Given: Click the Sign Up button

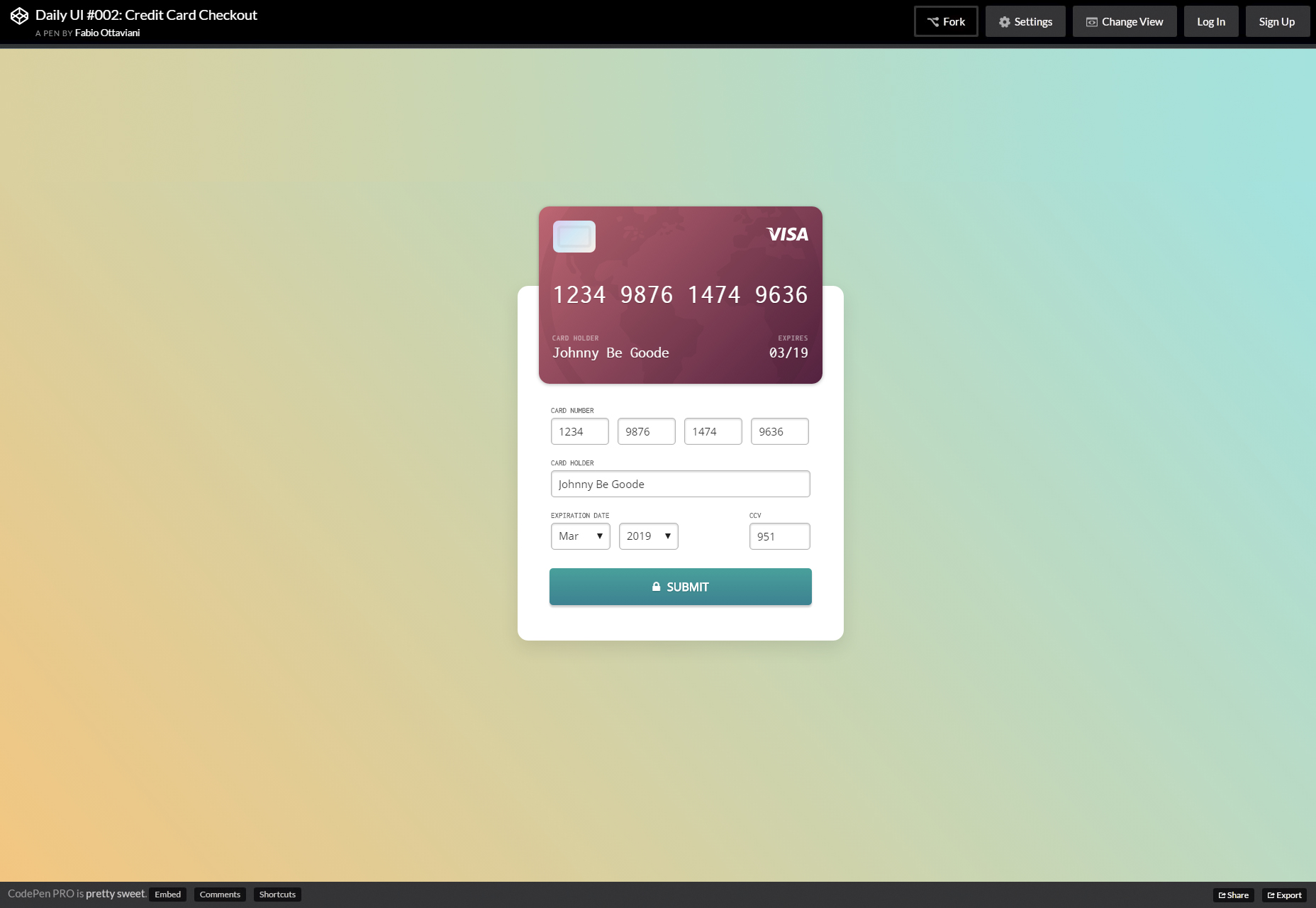Looking at the screenshot, I should click(x=1277, y=21).
